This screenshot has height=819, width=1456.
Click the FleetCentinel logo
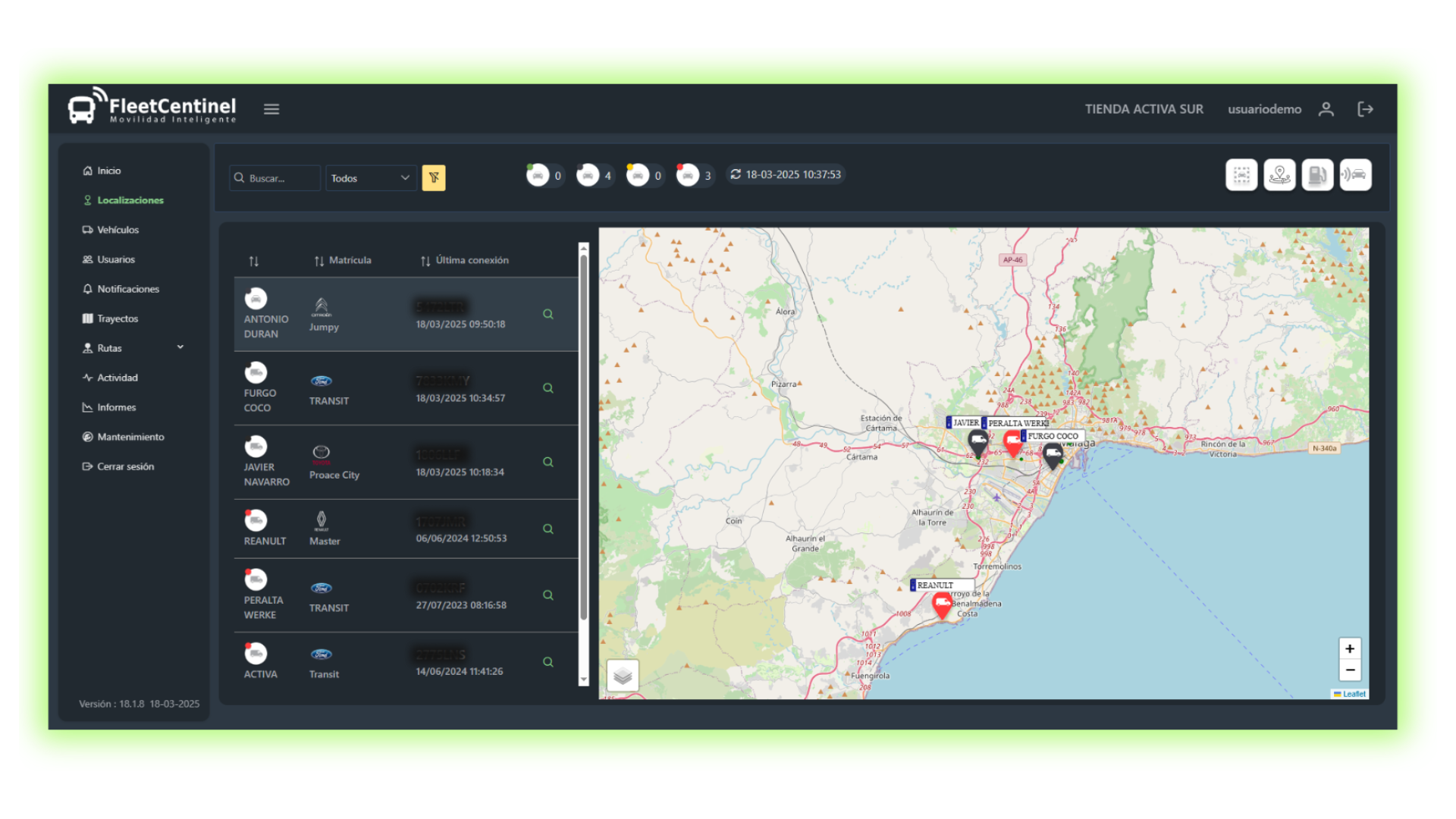click(x=152, y=107)
